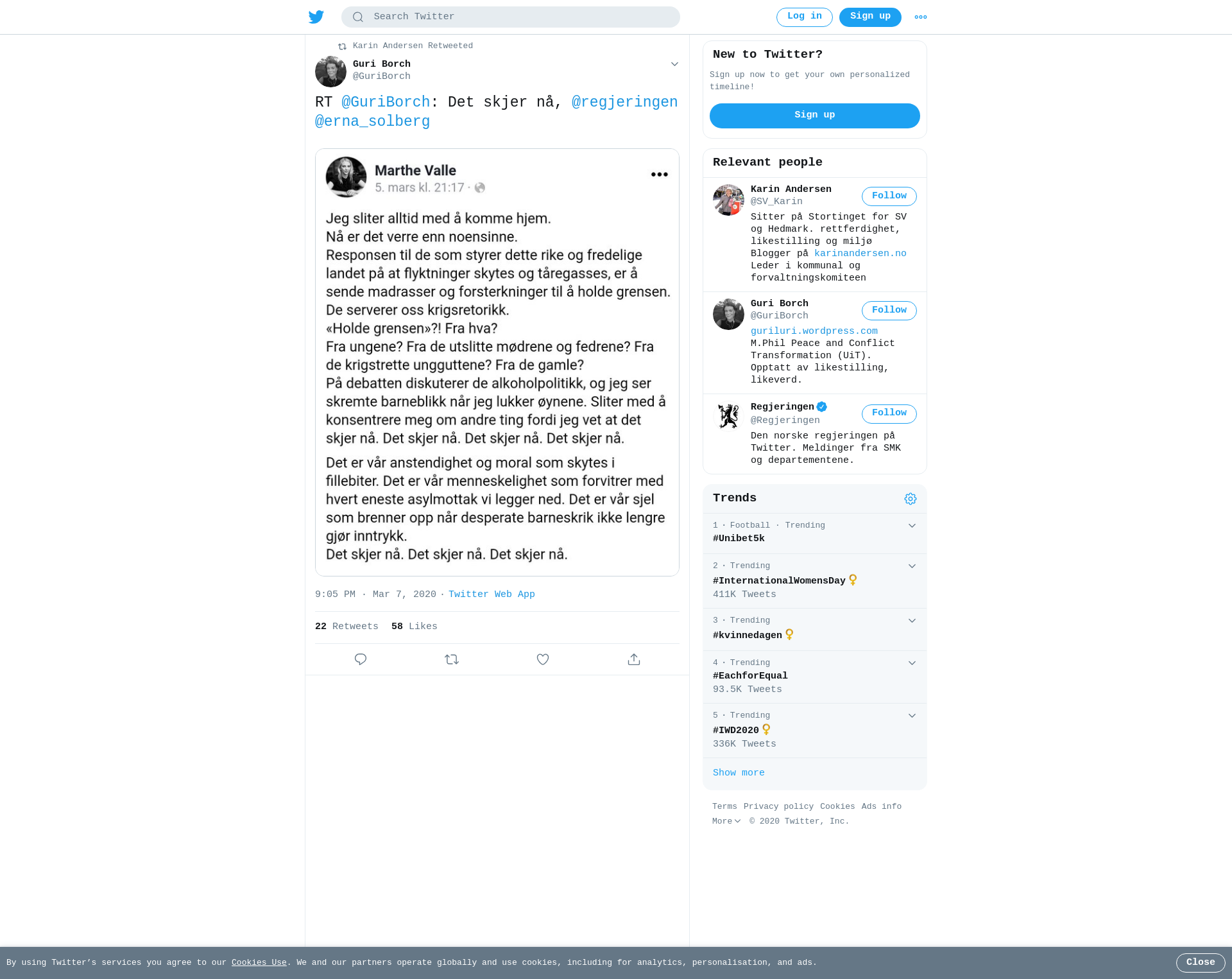Click Guri Borch's avatar on the tweet
Screen dimensions: 1232x979
pyautogui.click(x=330, y=71)
